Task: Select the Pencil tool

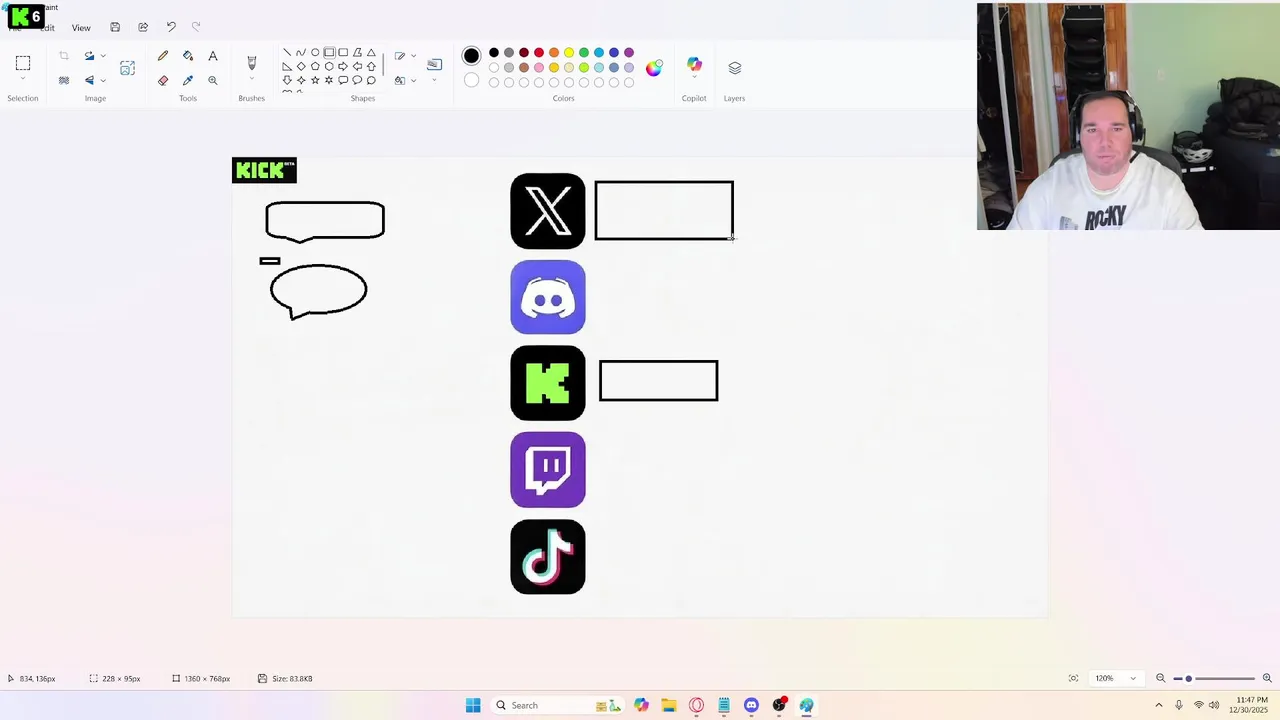Action: (x=163, y=56)
